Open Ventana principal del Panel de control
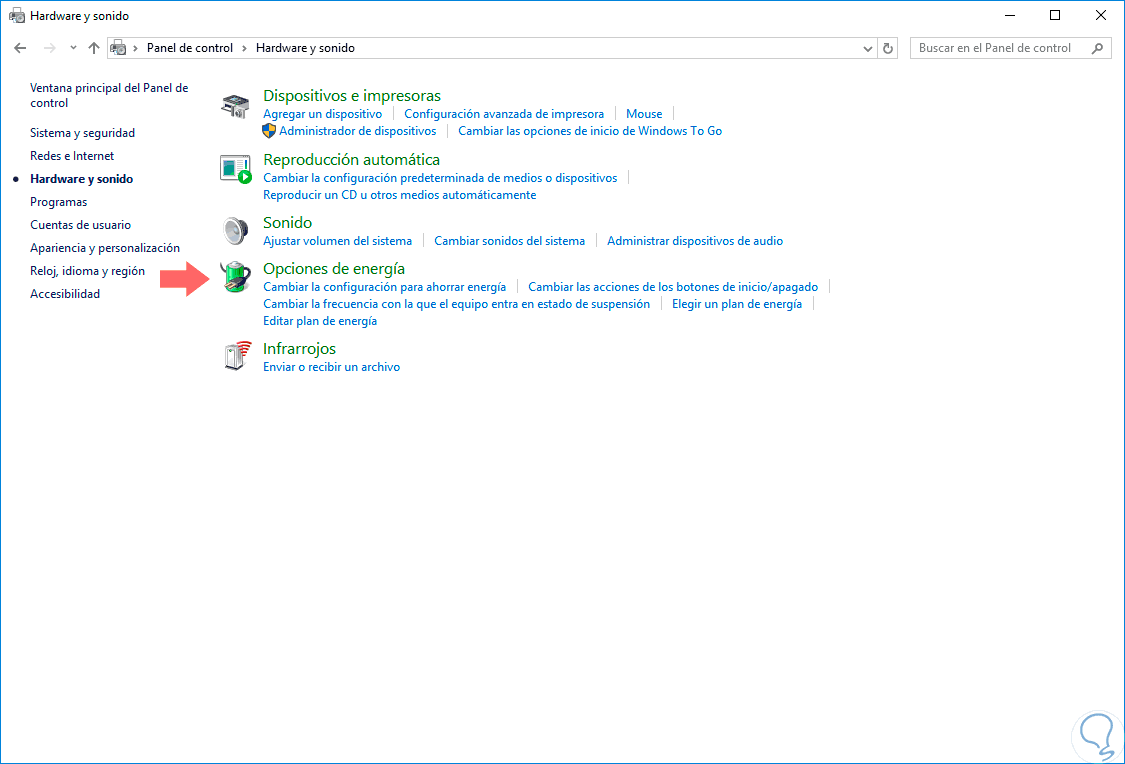Screen dimensions: 1125x764 pos(109,95)
